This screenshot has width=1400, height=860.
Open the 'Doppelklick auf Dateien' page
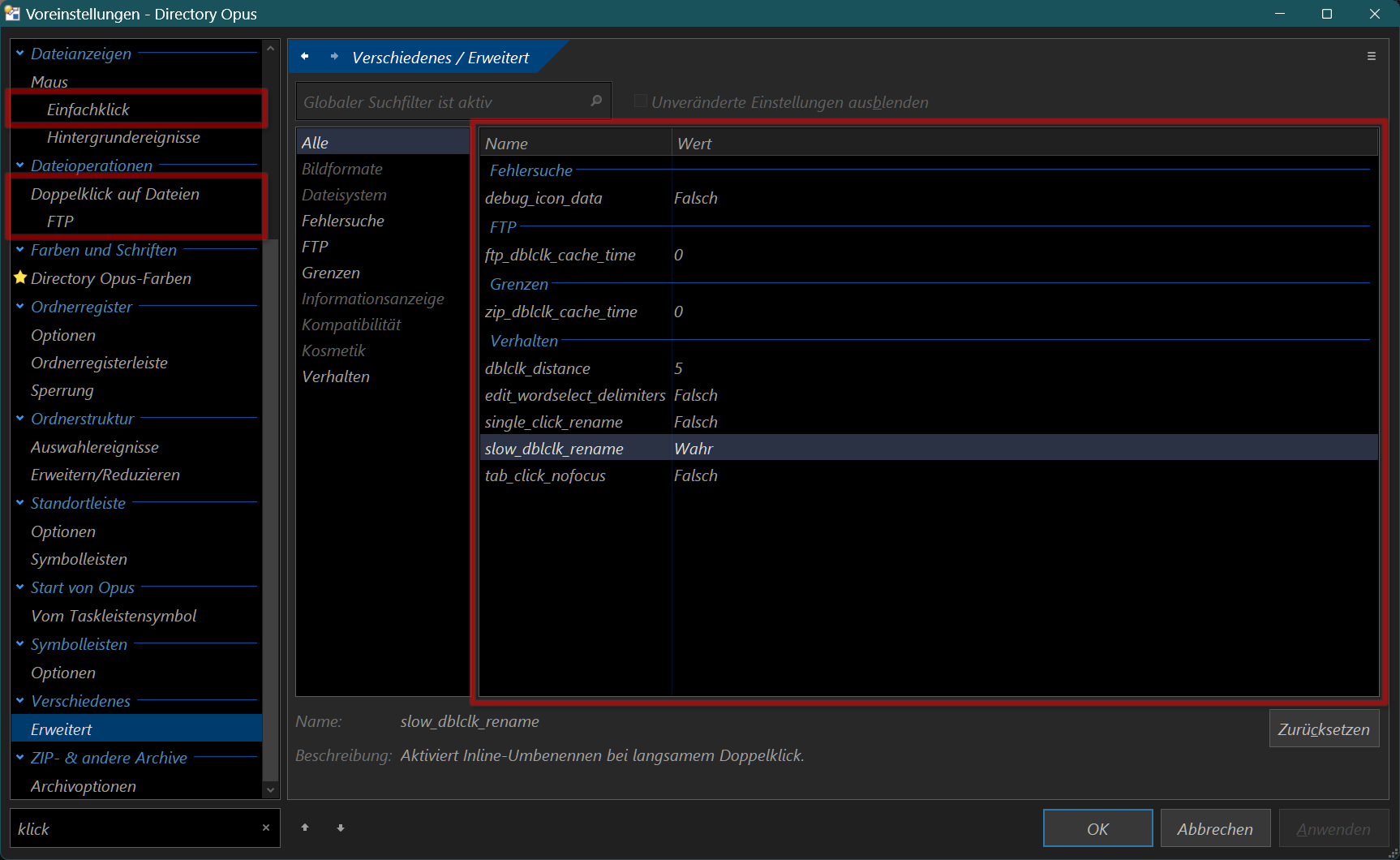coord(136,194)
